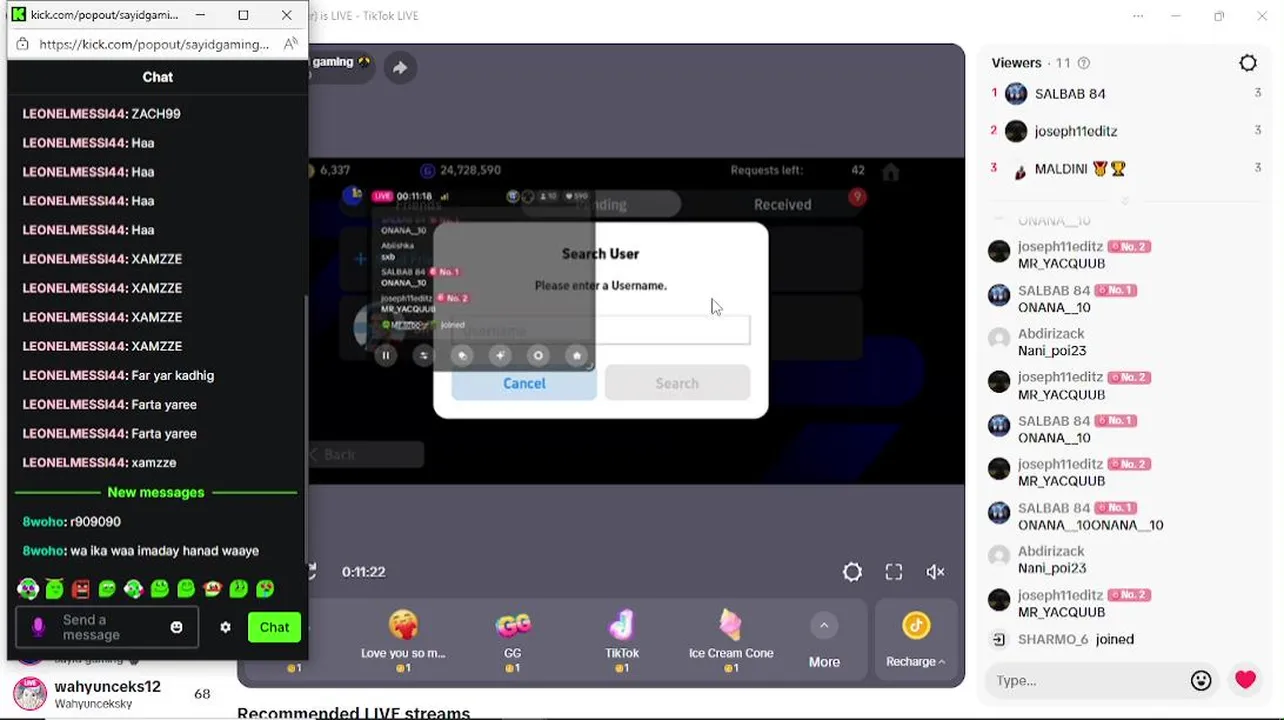Pause the overlay stream with the pause button
This screenshot has width=1284, height=720.
pos(386,355)
